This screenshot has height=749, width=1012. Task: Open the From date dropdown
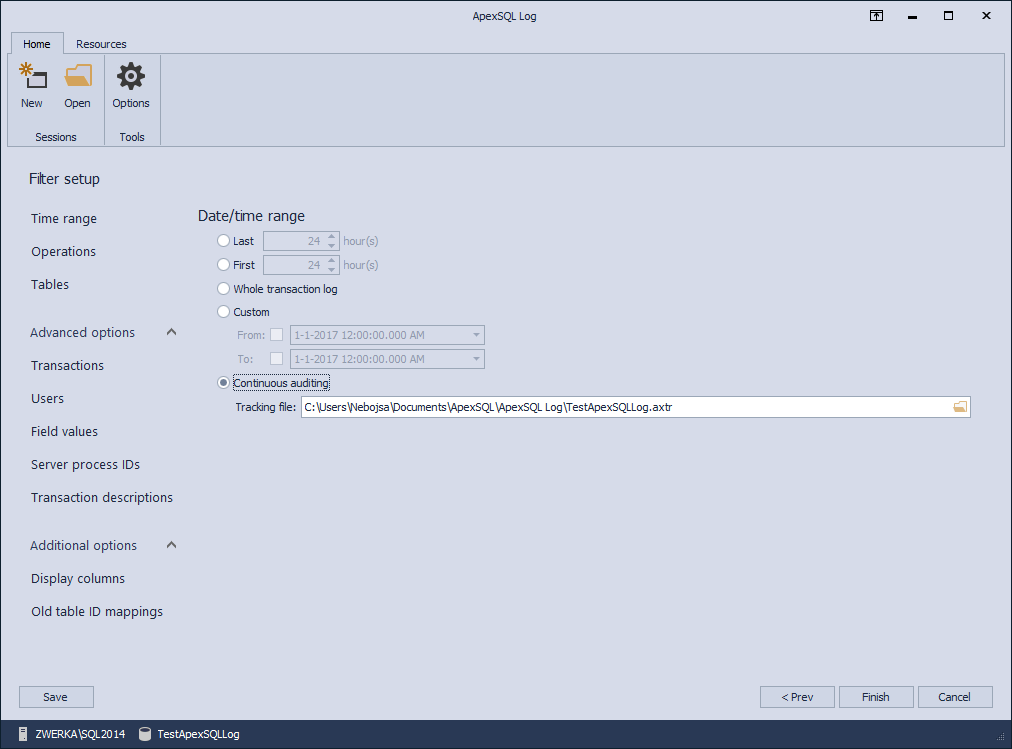click(476, 335)
